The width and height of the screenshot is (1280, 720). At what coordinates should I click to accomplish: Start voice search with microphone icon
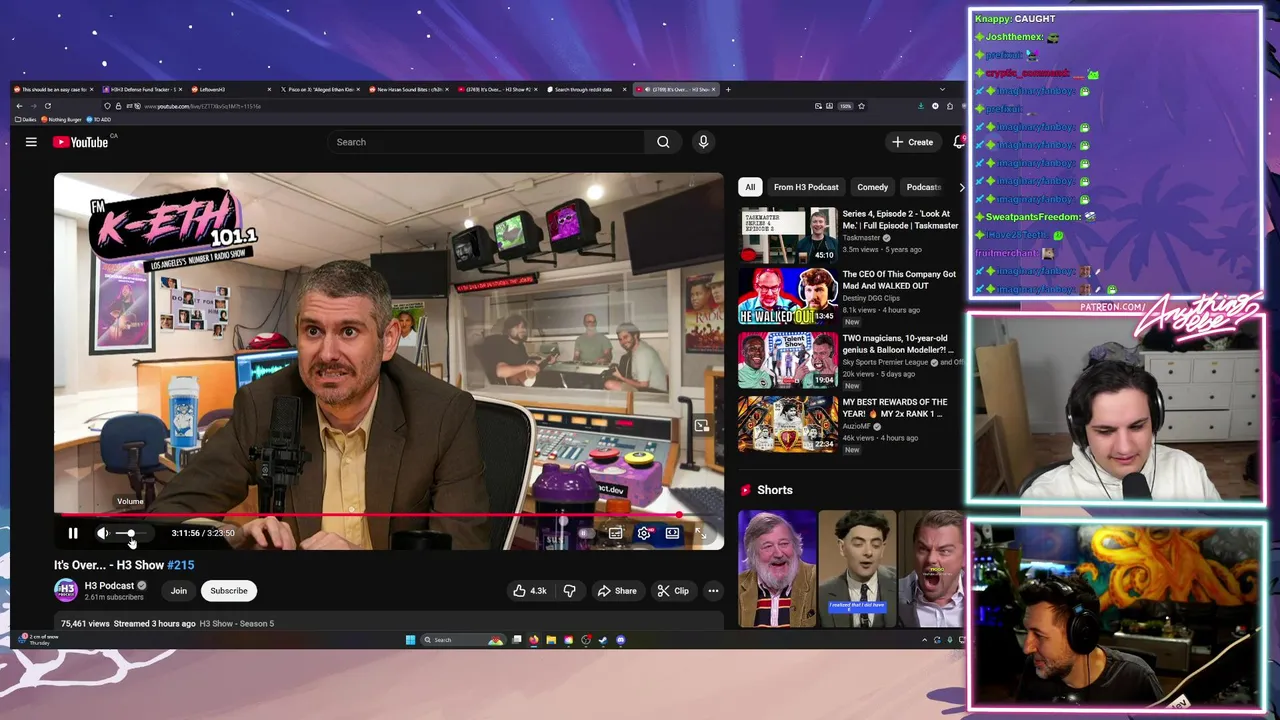[703, 142]
